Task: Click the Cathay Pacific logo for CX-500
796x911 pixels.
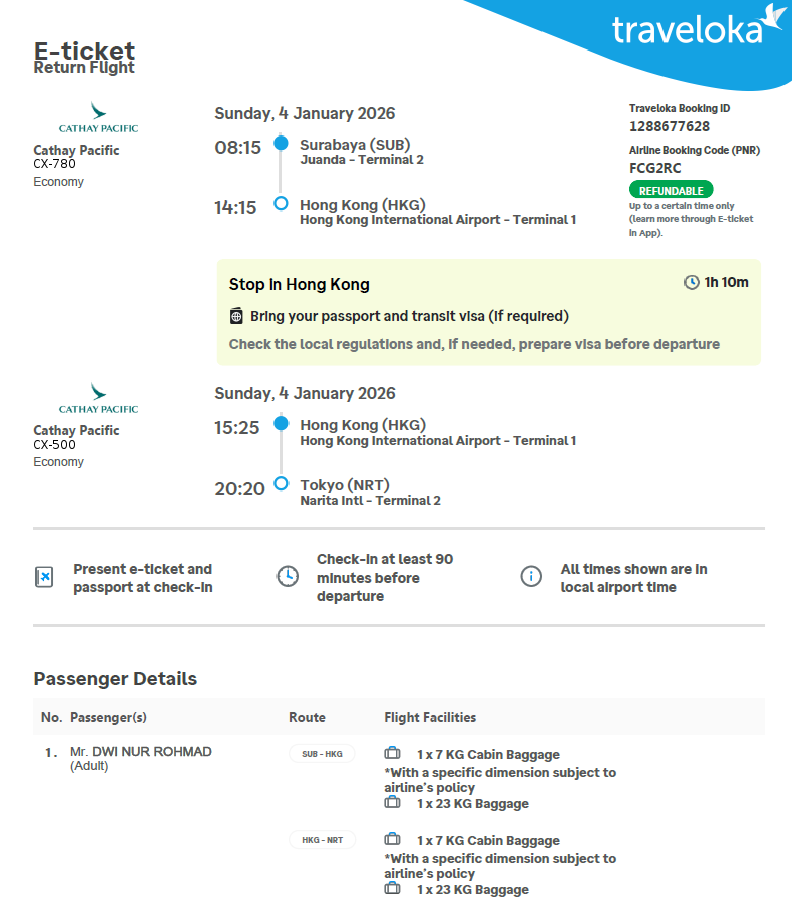Action: [x=98, y=397]
